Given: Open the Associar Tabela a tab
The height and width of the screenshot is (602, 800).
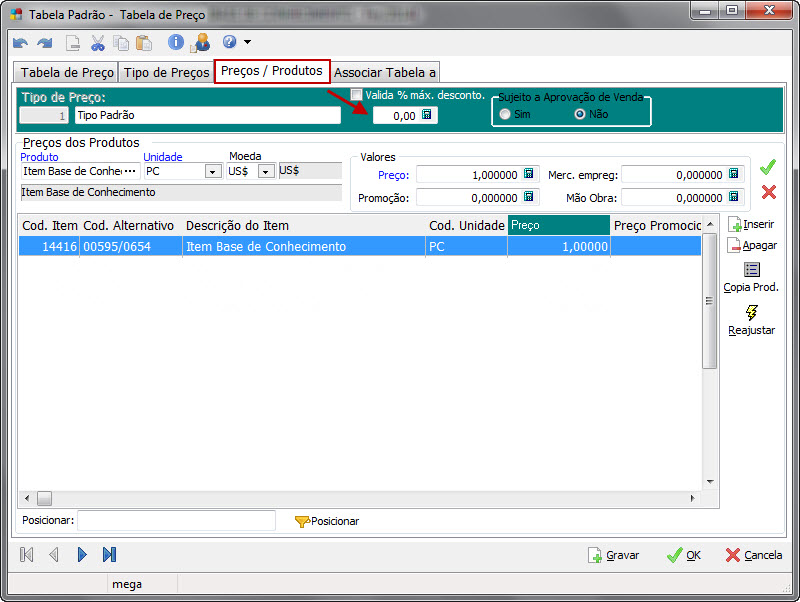Looking at the screenshot, I should pos(384,72).
